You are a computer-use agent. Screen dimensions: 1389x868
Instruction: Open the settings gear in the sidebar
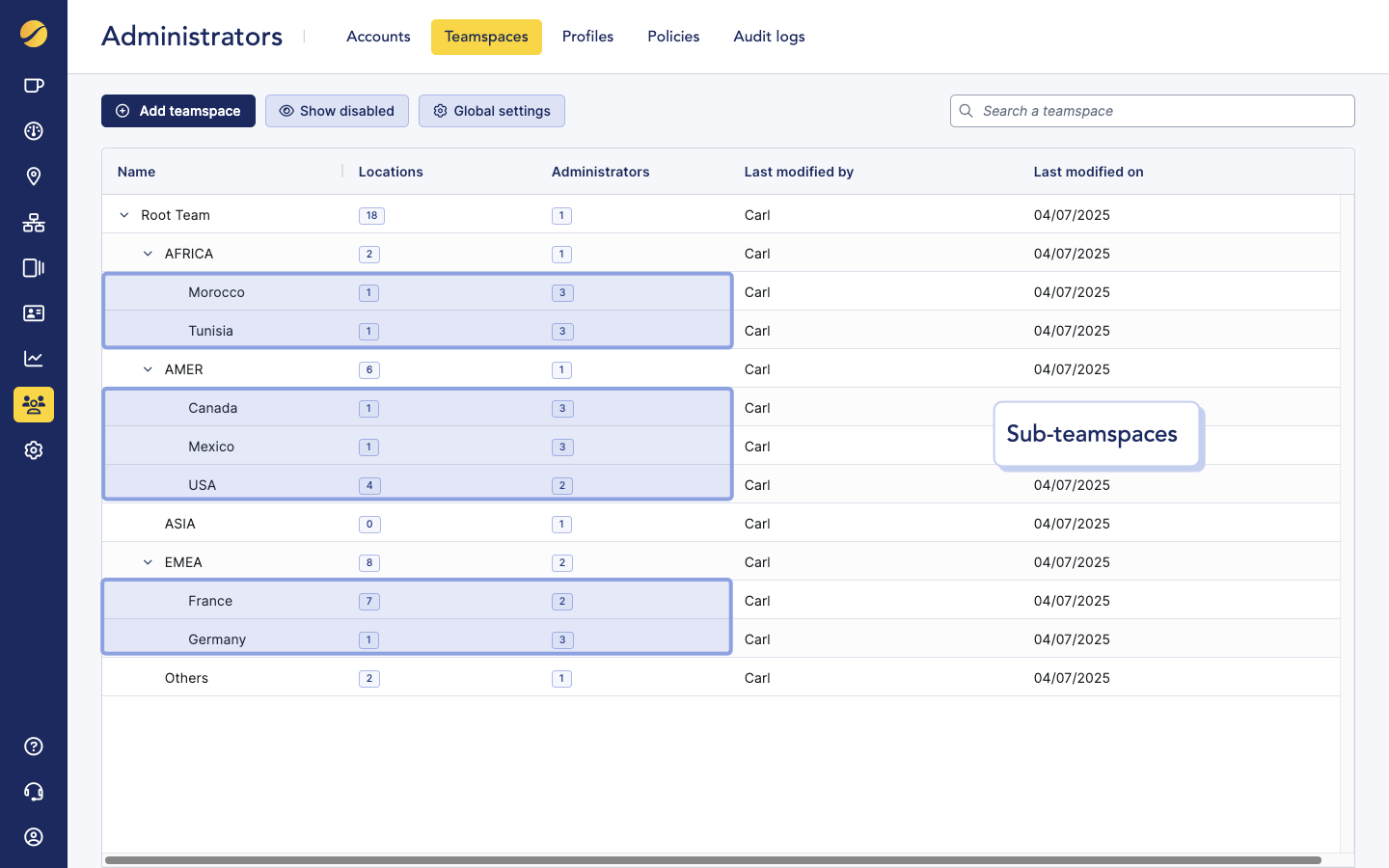coord(34,449)
